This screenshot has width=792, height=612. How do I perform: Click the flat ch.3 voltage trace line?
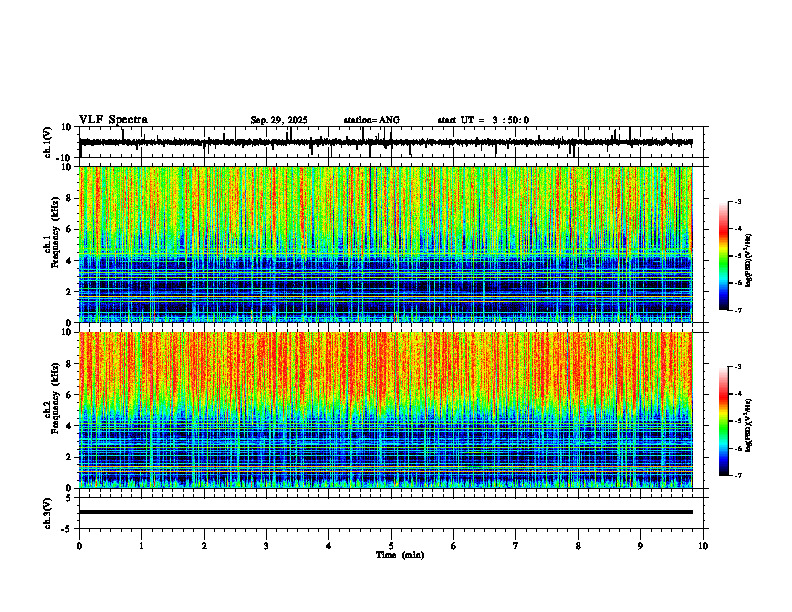point(385,512)
